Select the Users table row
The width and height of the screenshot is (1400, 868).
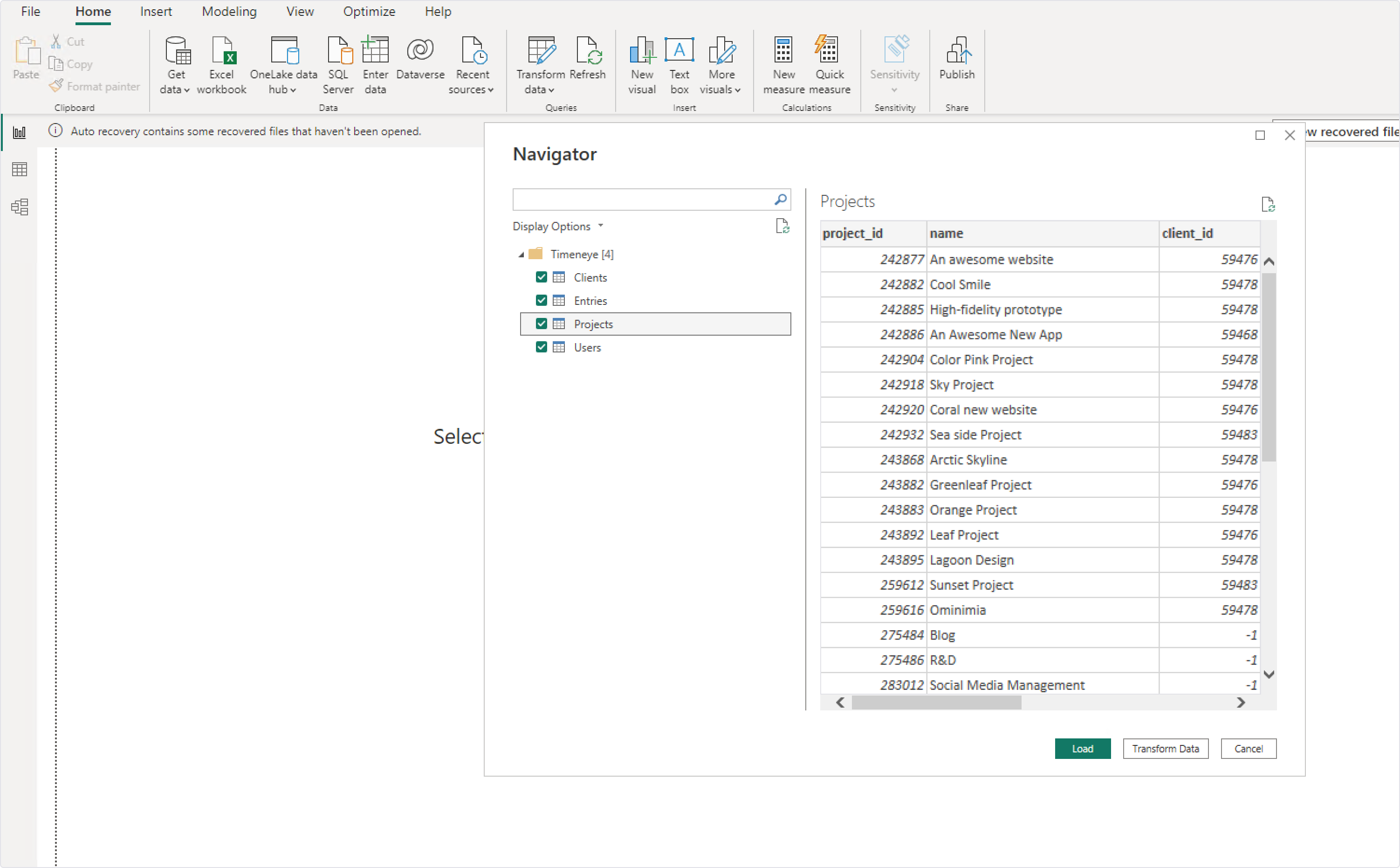click(x=655, y=347)
